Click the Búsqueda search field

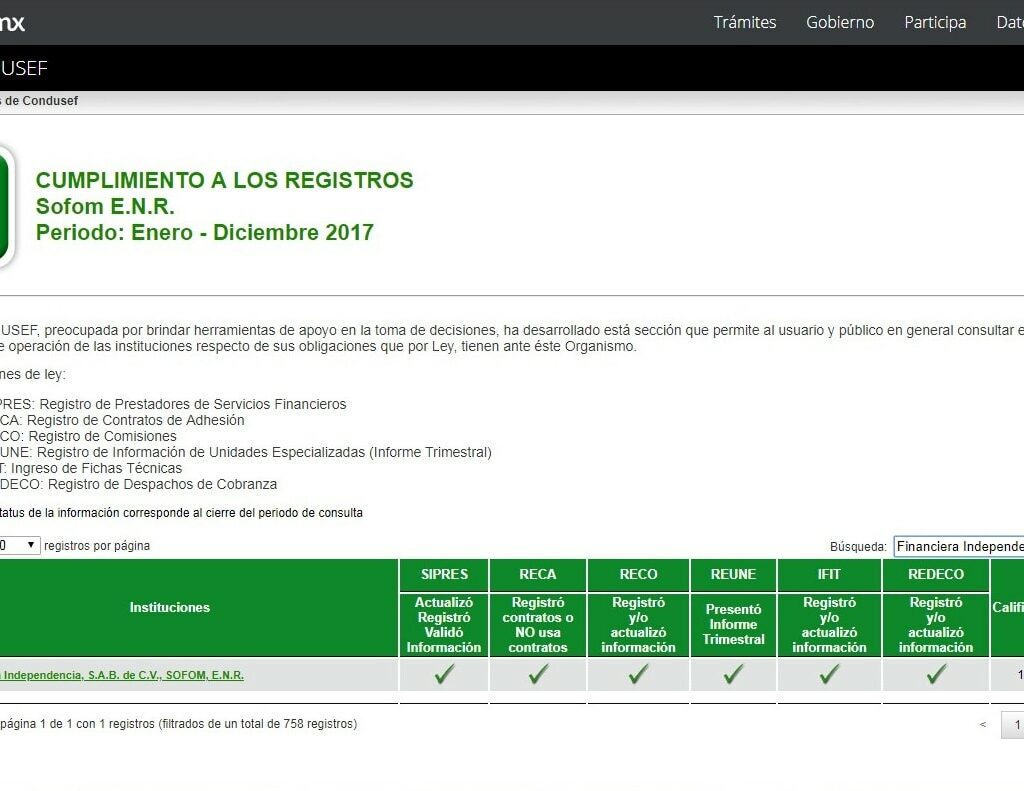pyautogui.click(x=959, y=547)
